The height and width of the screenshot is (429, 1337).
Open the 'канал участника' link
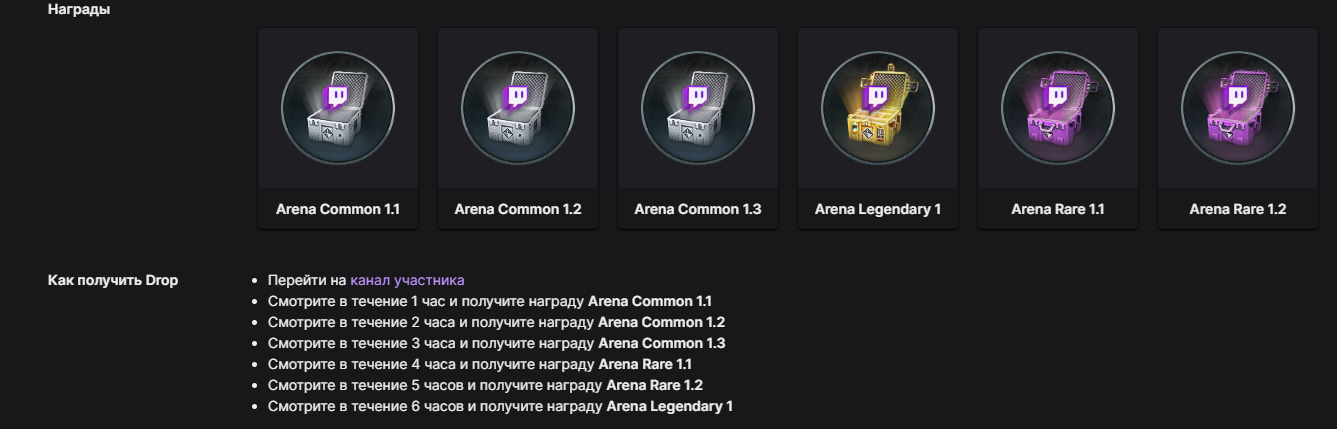point(407,280)
